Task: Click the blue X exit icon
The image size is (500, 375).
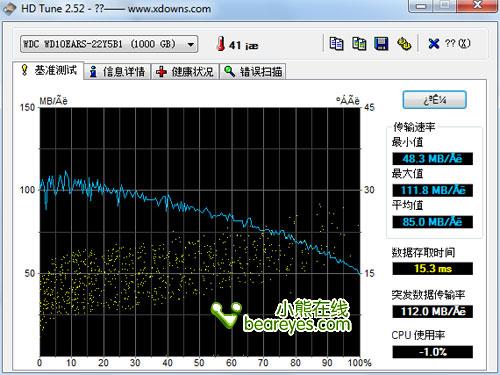Action: (x=433, y=44)
